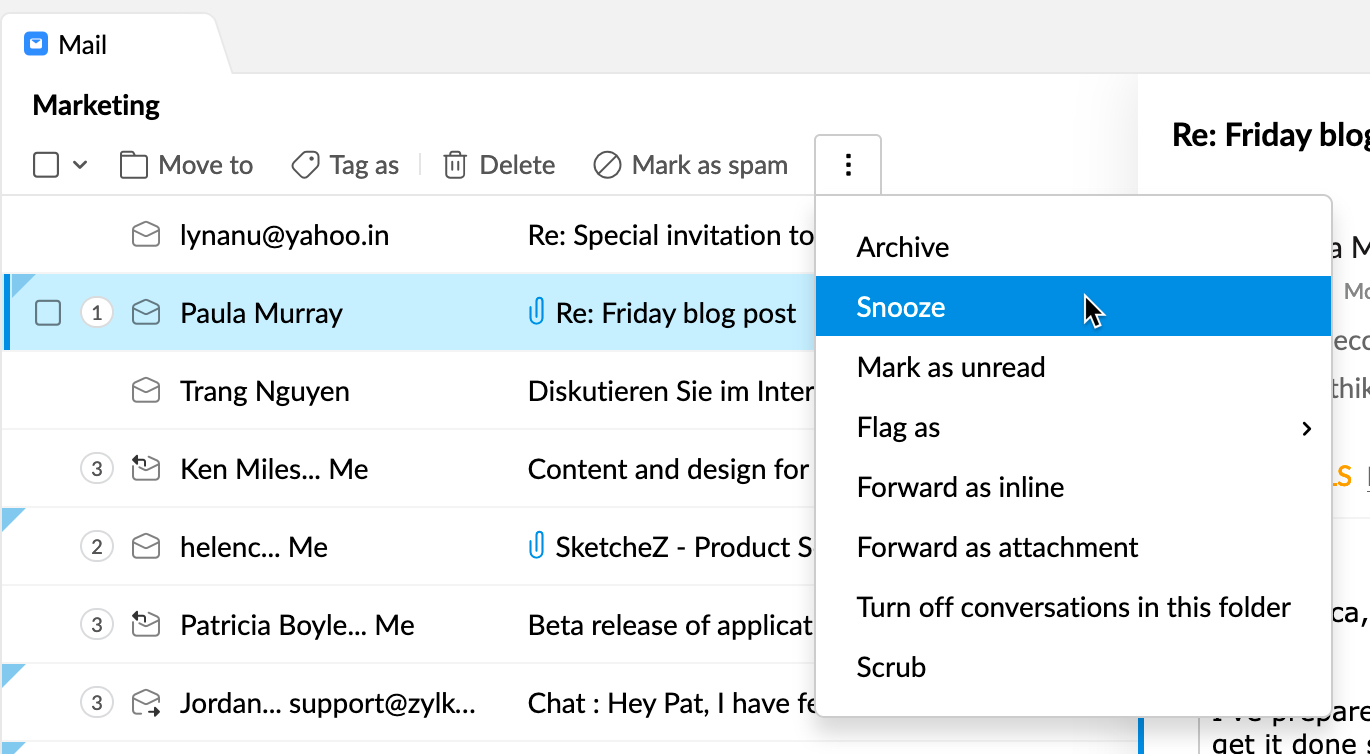
Task: Click conversation count 3 on Jordan row
Action: (x=96, y=703)
